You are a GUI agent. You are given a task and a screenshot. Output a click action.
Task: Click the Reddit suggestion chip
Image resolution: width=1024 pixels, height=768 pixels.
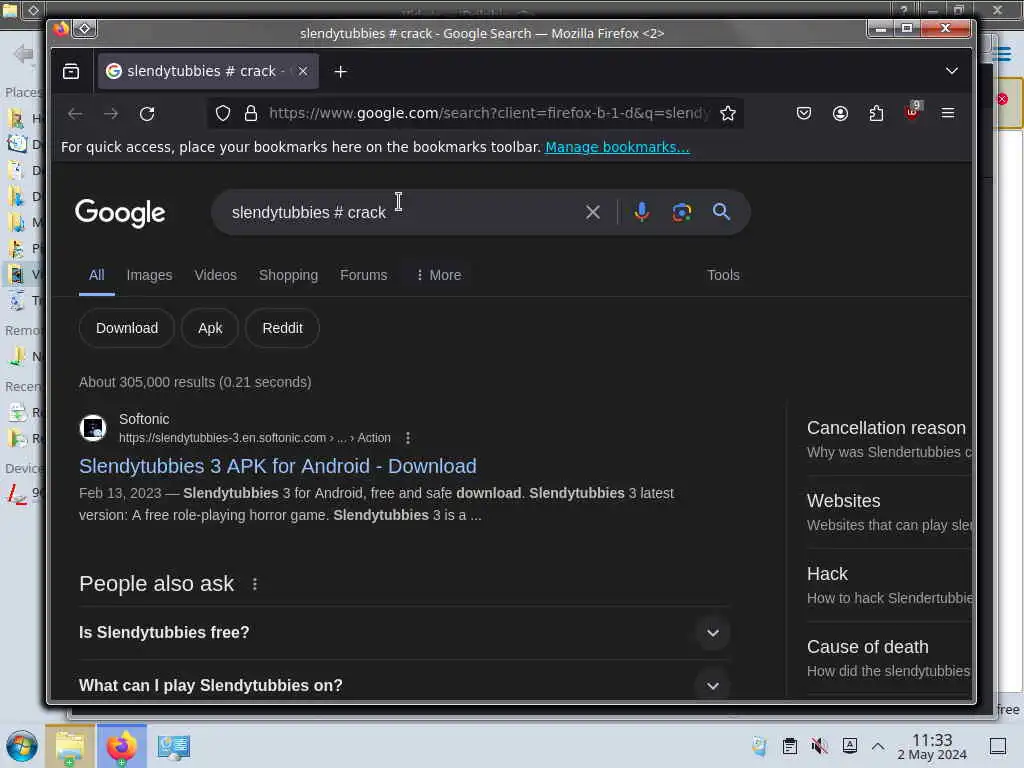point(282,328)
